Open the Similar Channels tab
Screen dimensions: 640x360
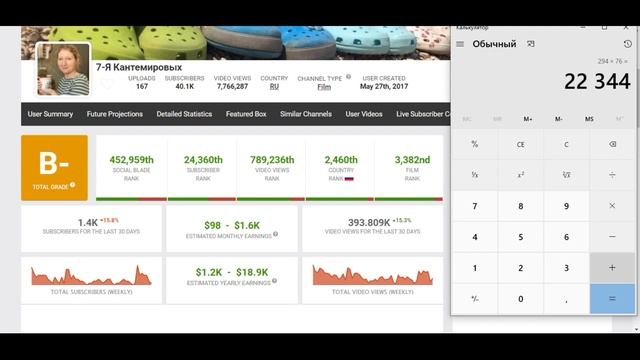click(x=306, y=114)
